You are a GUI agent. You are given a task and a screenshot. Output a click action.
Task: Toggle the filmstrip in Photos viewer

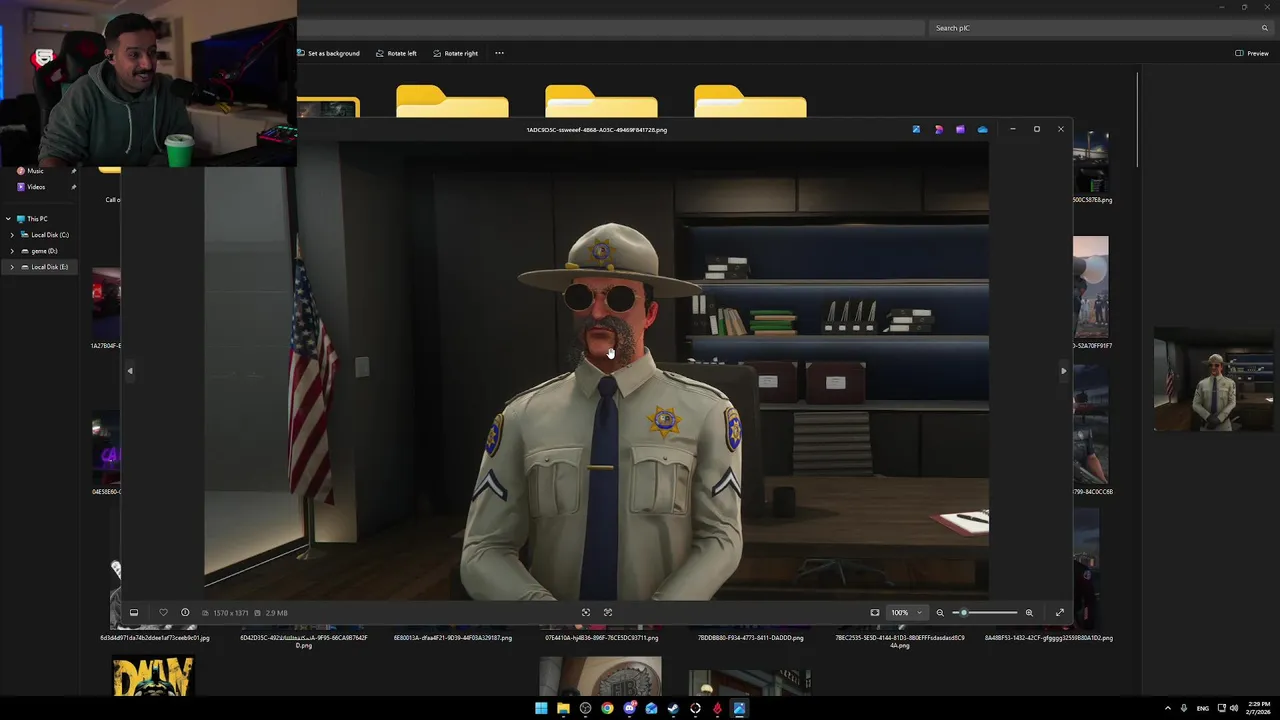(x=134, y=613)
